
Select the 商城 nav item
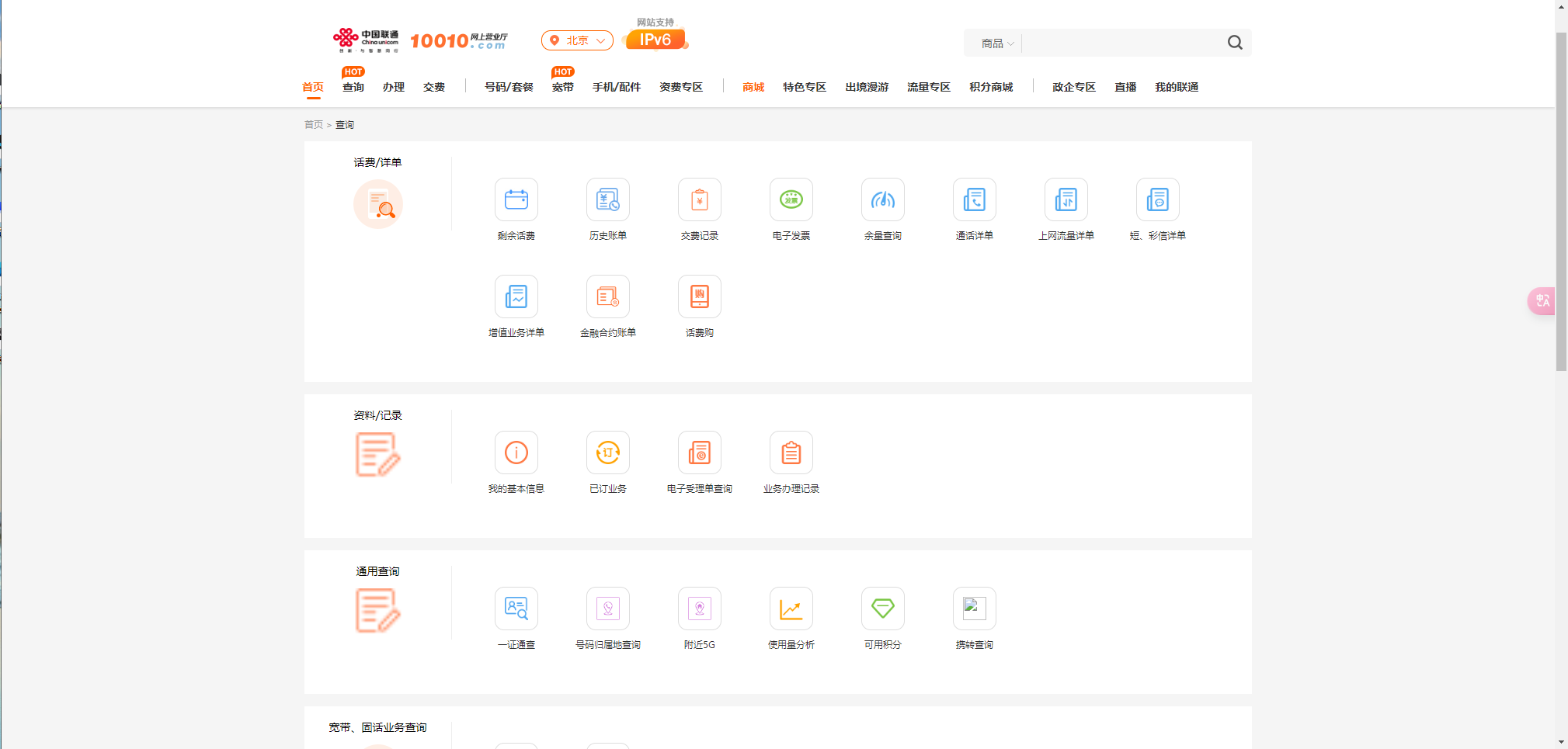753,87
